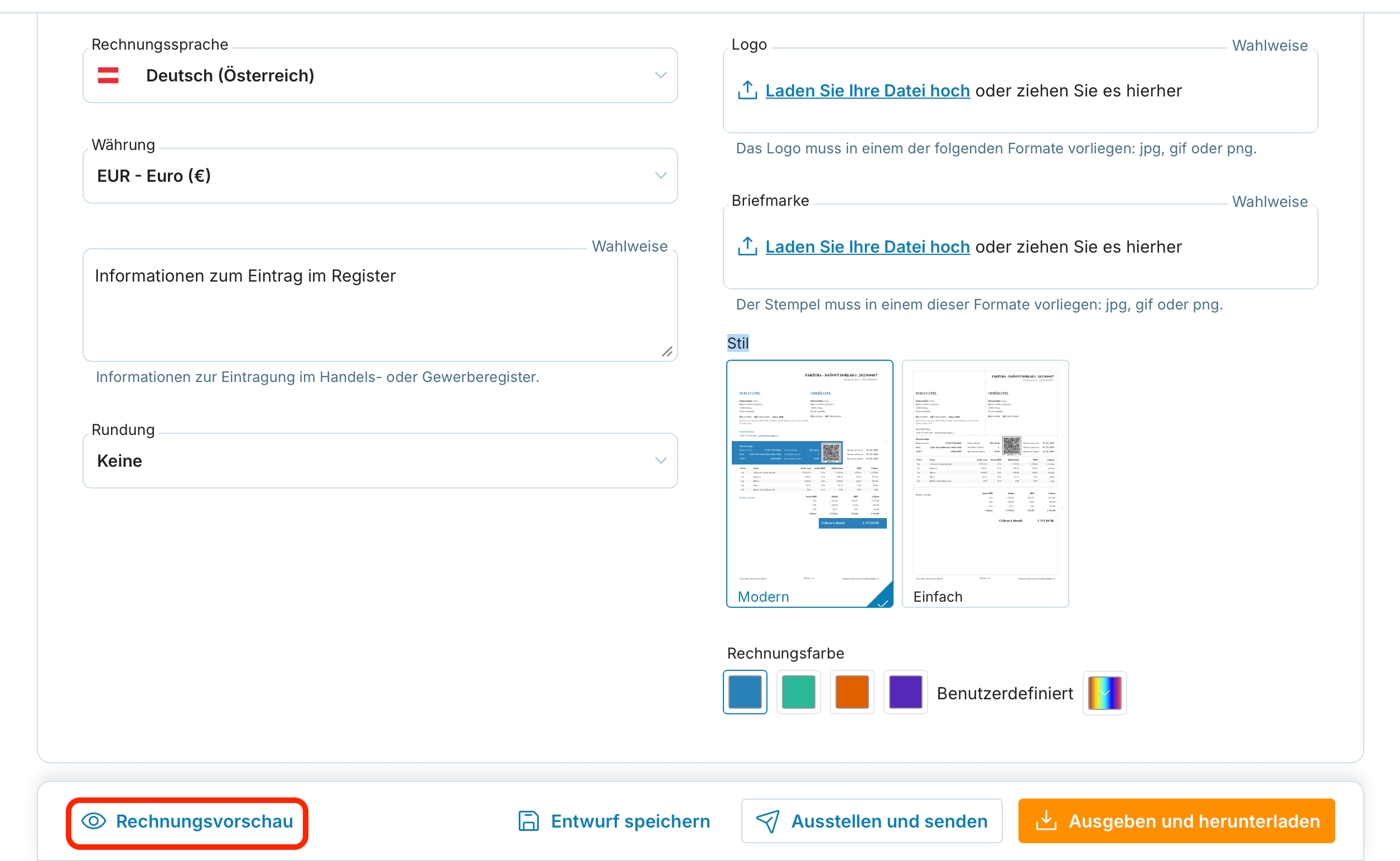Choose the blue invoice color swatch
Image resolution: width=1400 pixels, height=861 pixels.
[x=745, y=692]
